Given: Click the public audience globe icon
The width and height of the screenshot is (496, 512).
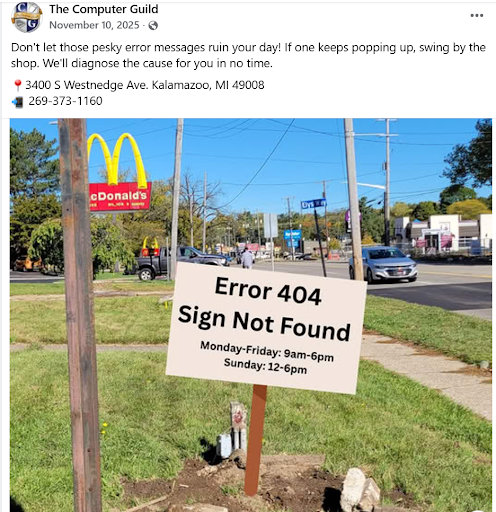Looking at the screenshot, I should (153, 26).
